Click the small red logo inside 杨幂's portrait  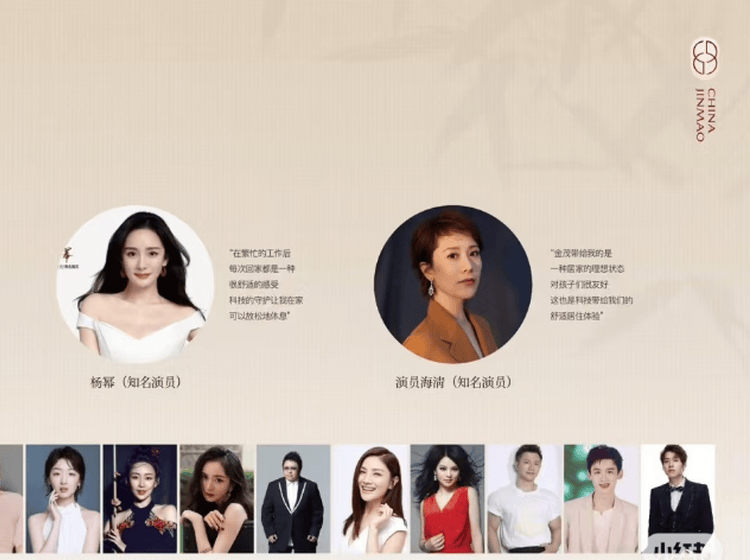tap(67, 259)
